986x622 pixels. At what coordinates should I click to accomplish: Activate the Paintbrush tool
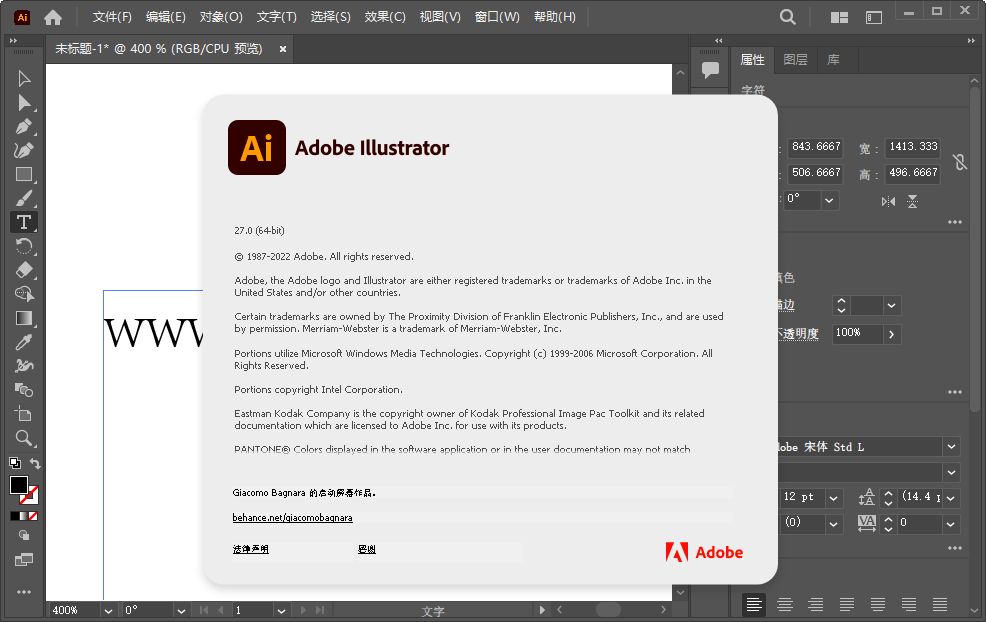coord(23,198)
